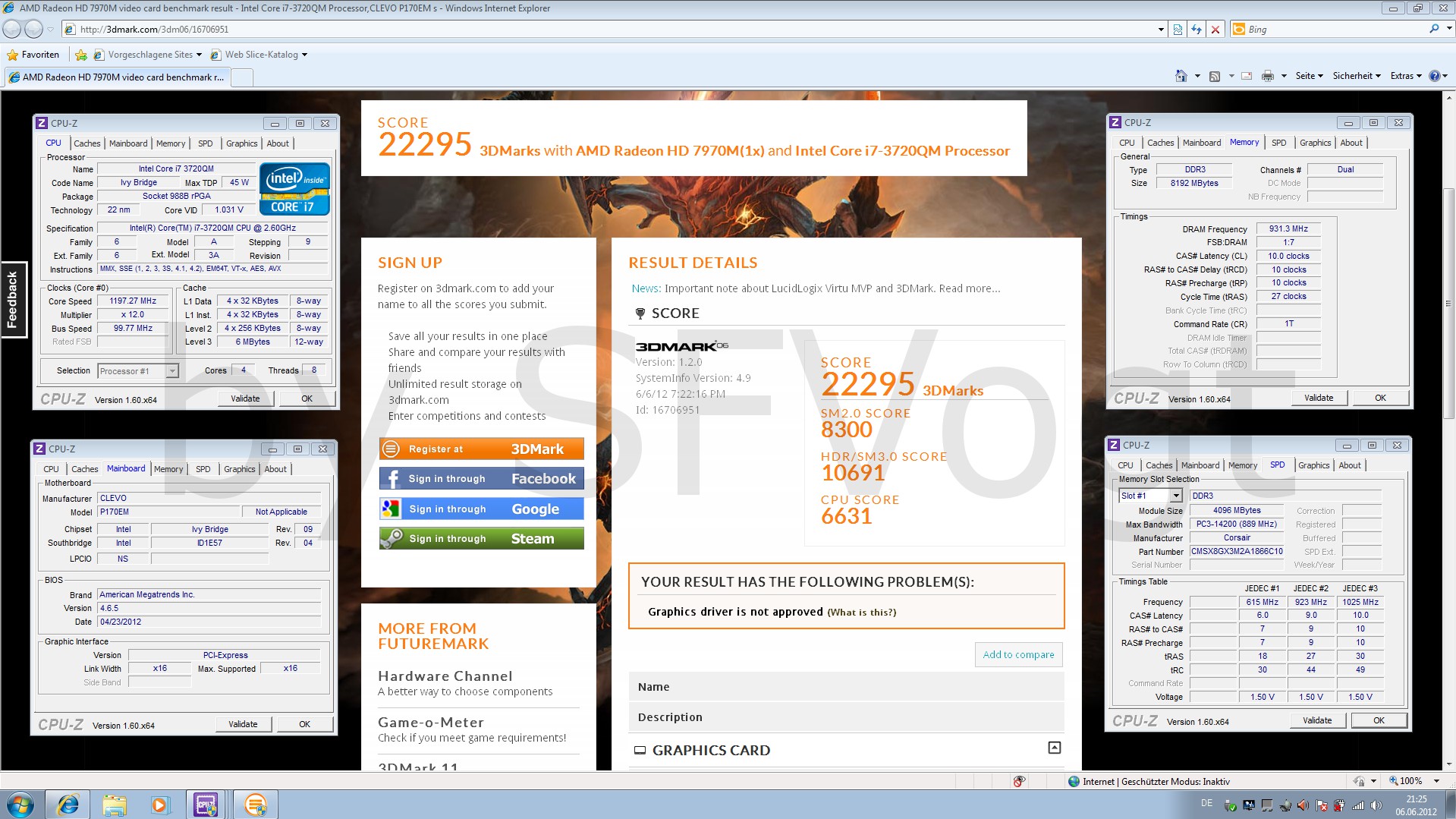This screenshot has width=1456, height=819.
Task: Select SPD tab in bottom-left CPU-Z window
Action: [x=203, y=469]
